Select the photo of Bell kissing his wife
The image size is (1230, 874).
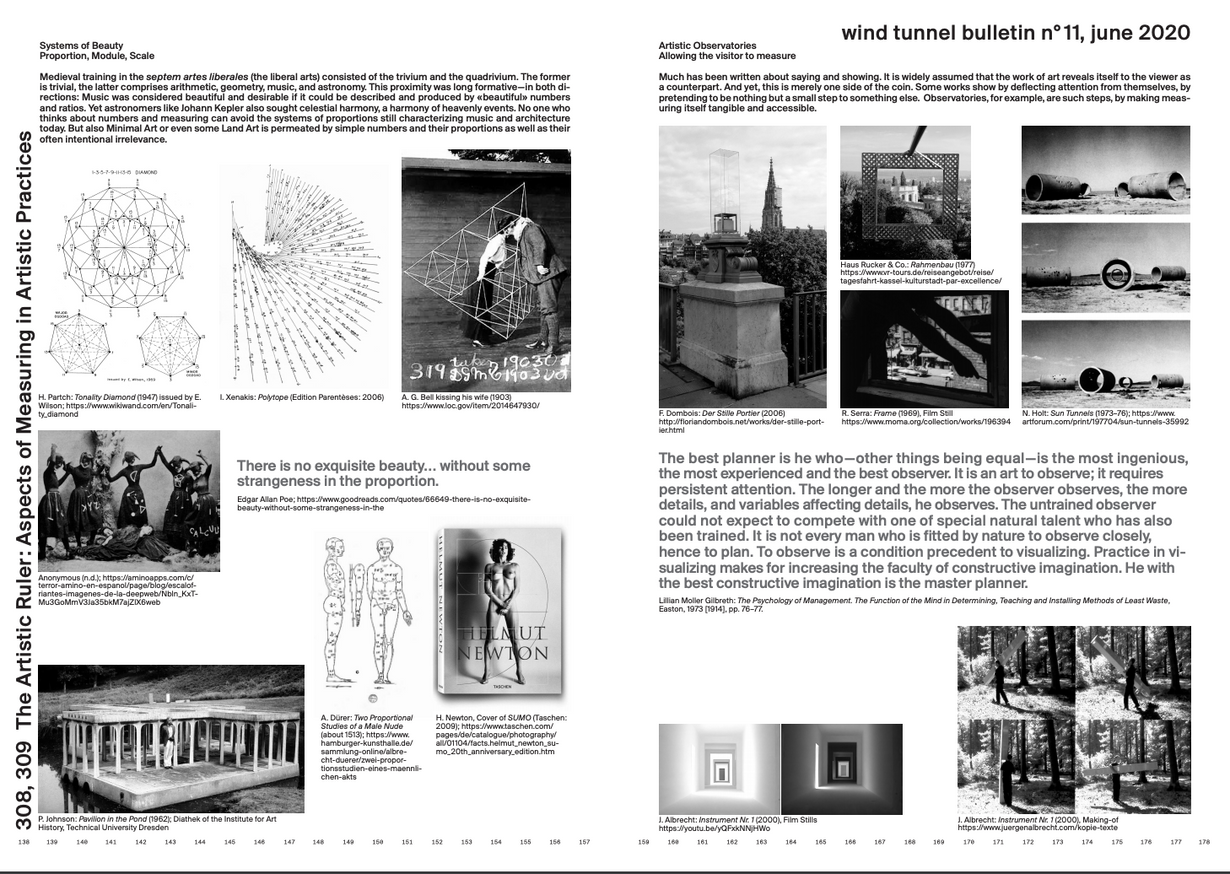486,270
